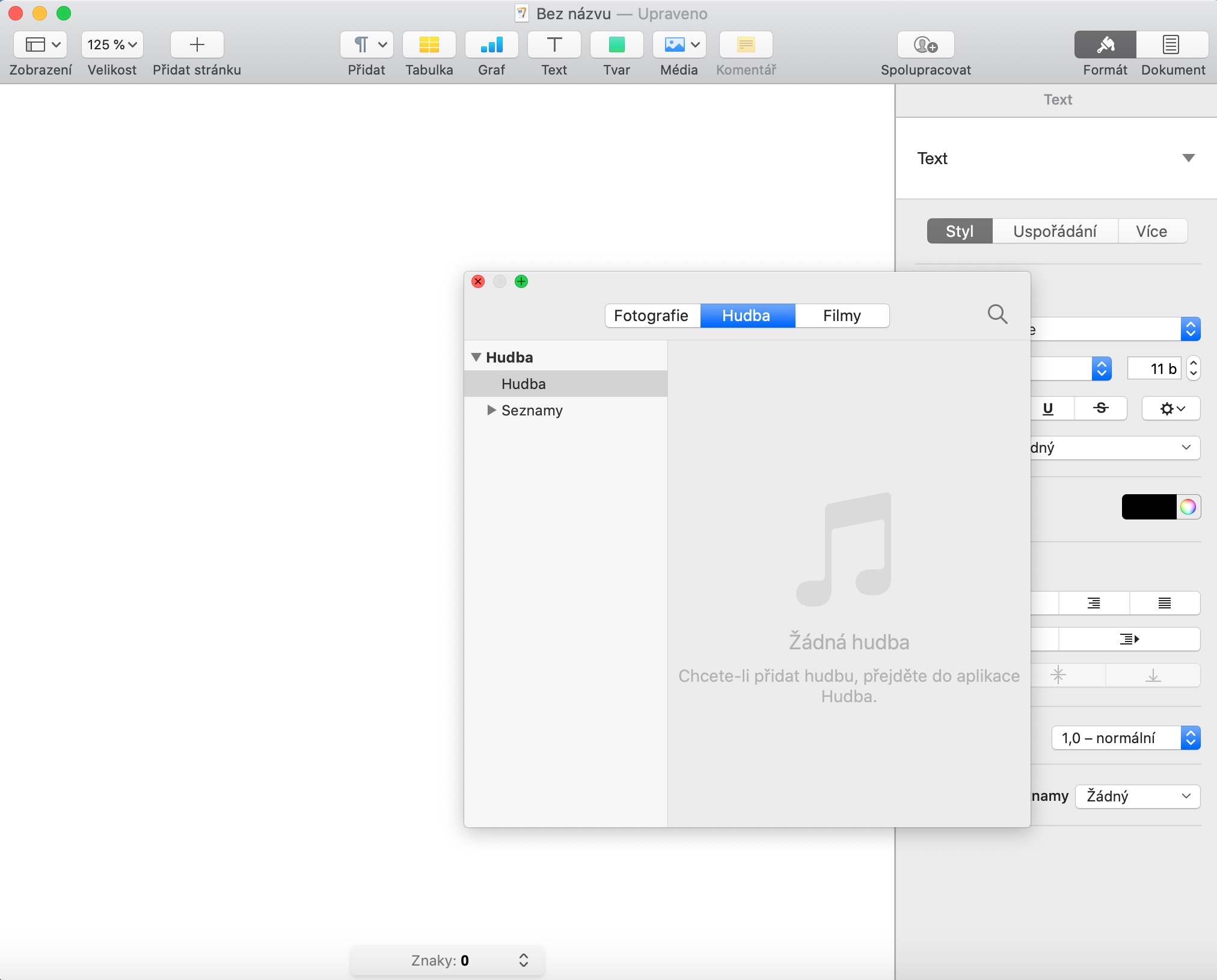The height and width of the screenshot is (980, 1217).
Task: Click the Spolupracovat collaborate icon
Action: pyautogui.click(x=925, y=44)
